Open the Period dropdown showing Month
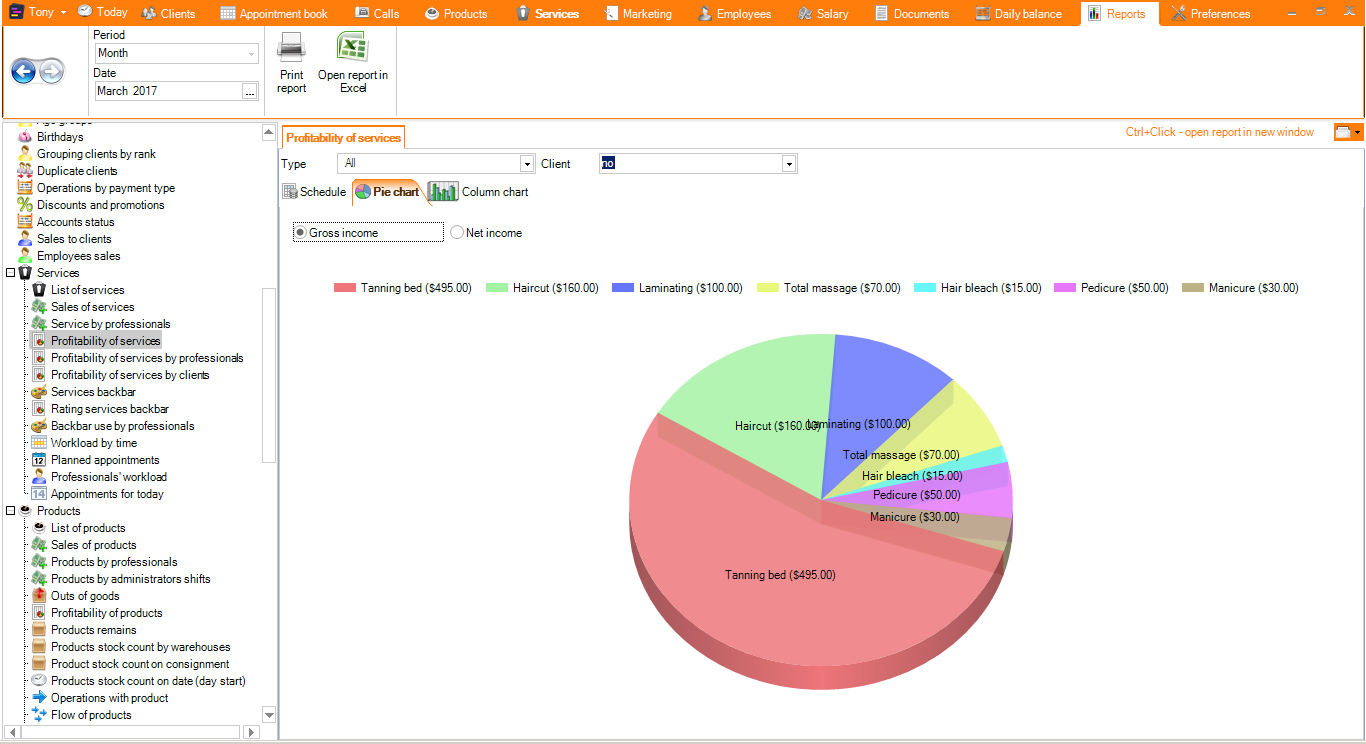The width and height of the screenshot is (1366, 744). point(250,53)
